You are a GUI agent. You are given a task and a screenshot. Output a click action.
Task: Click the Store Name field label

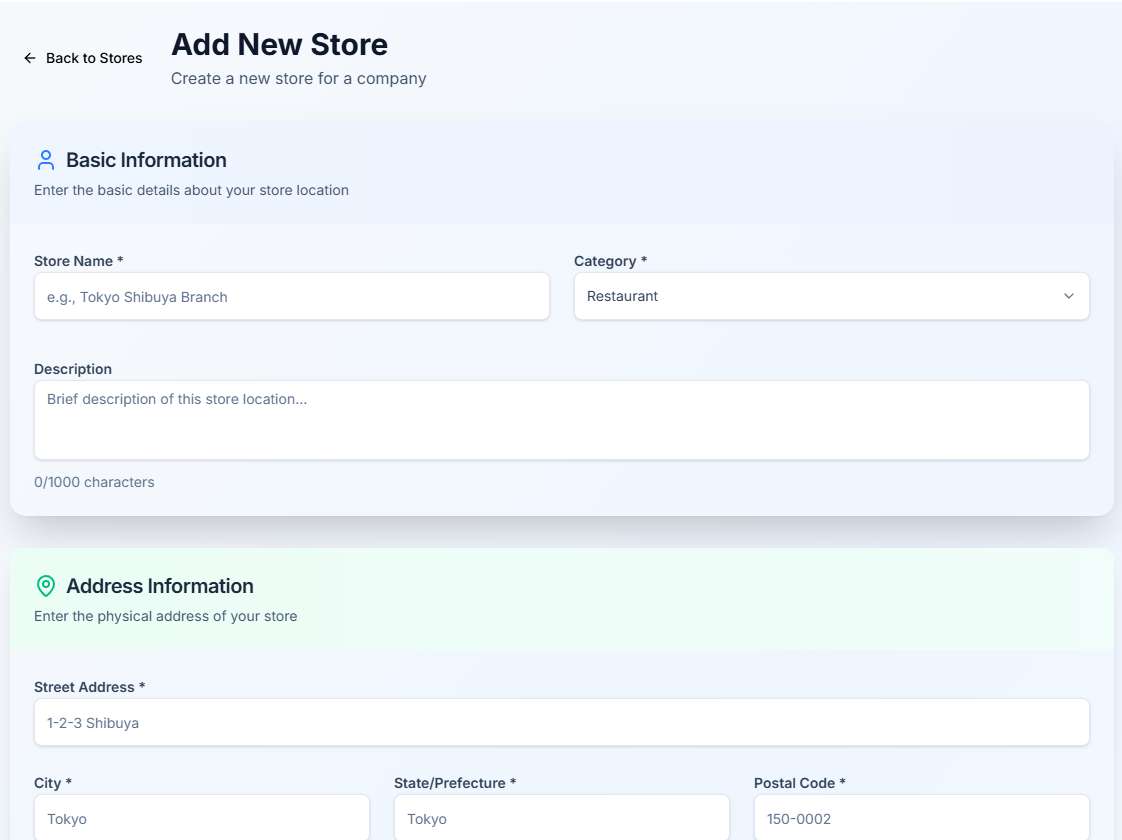(x=78, y=261)
